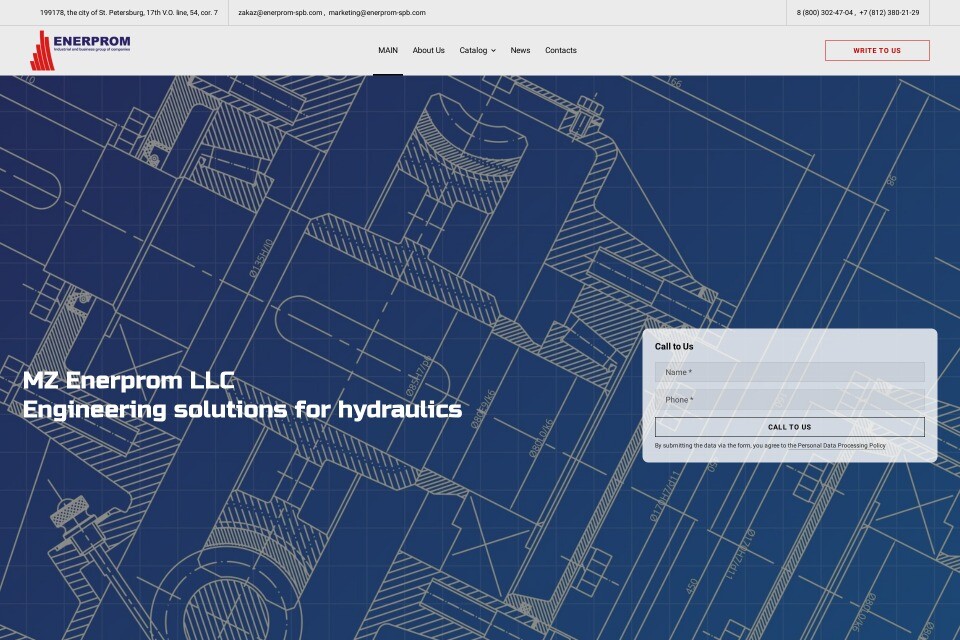The image size is (960, 640).
Task: Focus the Name field in the form
Action: (x=789, y=372)
